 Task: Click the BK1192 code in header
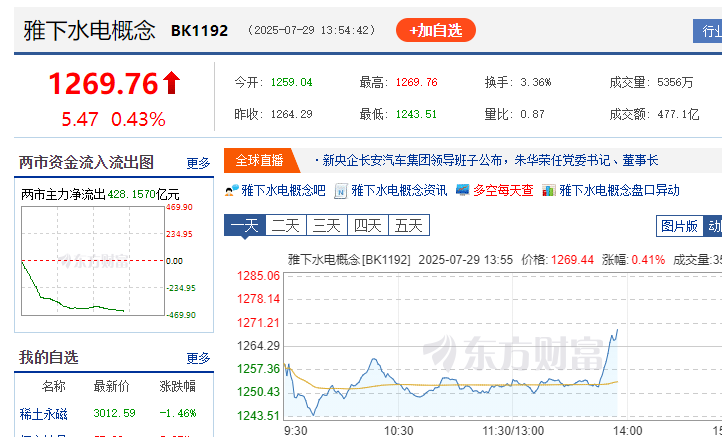pos(199,31)
